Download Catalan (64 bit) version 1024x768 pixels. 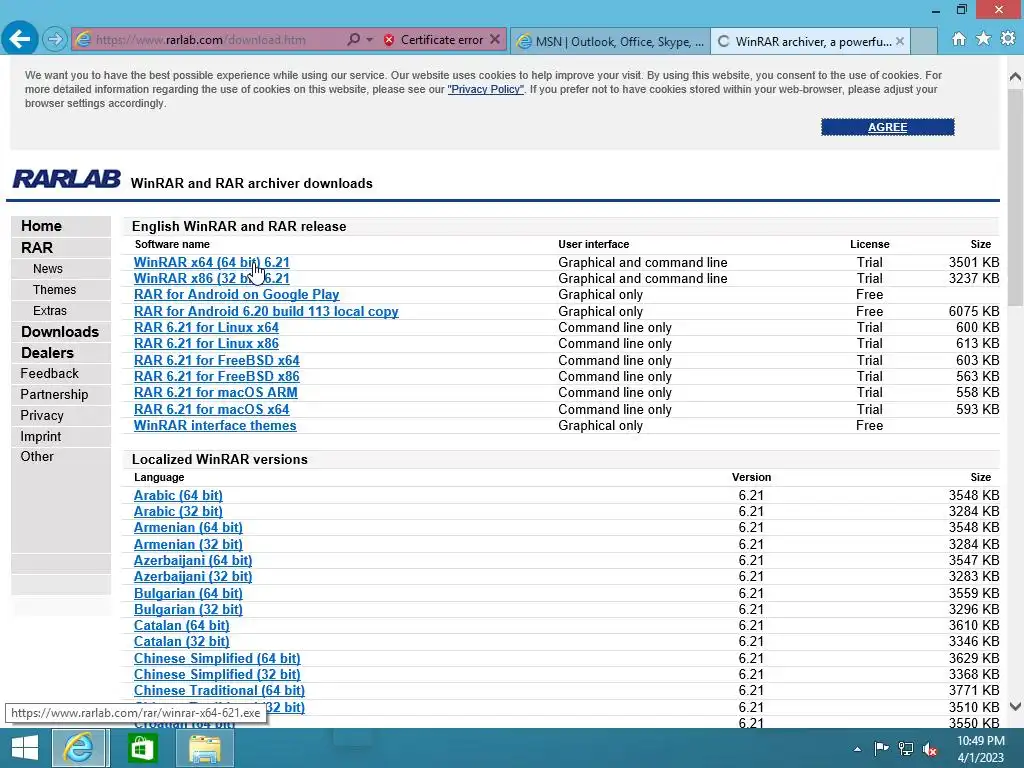tap(182, 626)
